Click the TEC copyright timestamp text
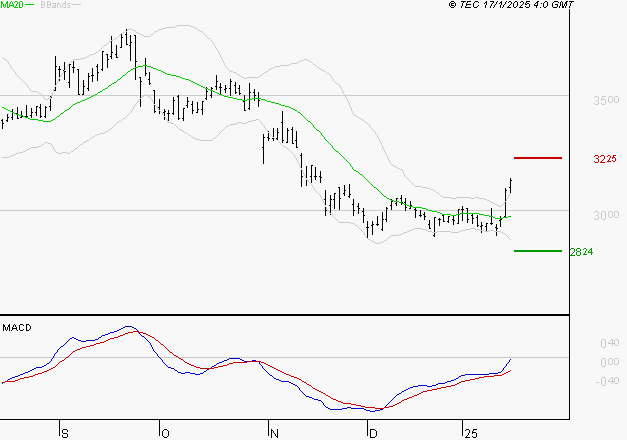The image size is (627, 440). [511, 4]
